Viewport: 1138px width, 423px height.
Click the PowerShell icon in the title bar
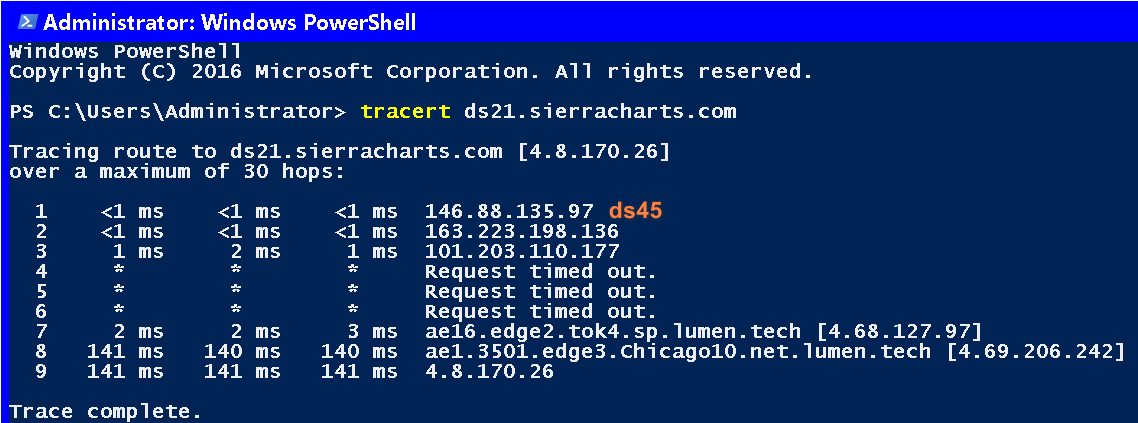(x=27, y=21)
